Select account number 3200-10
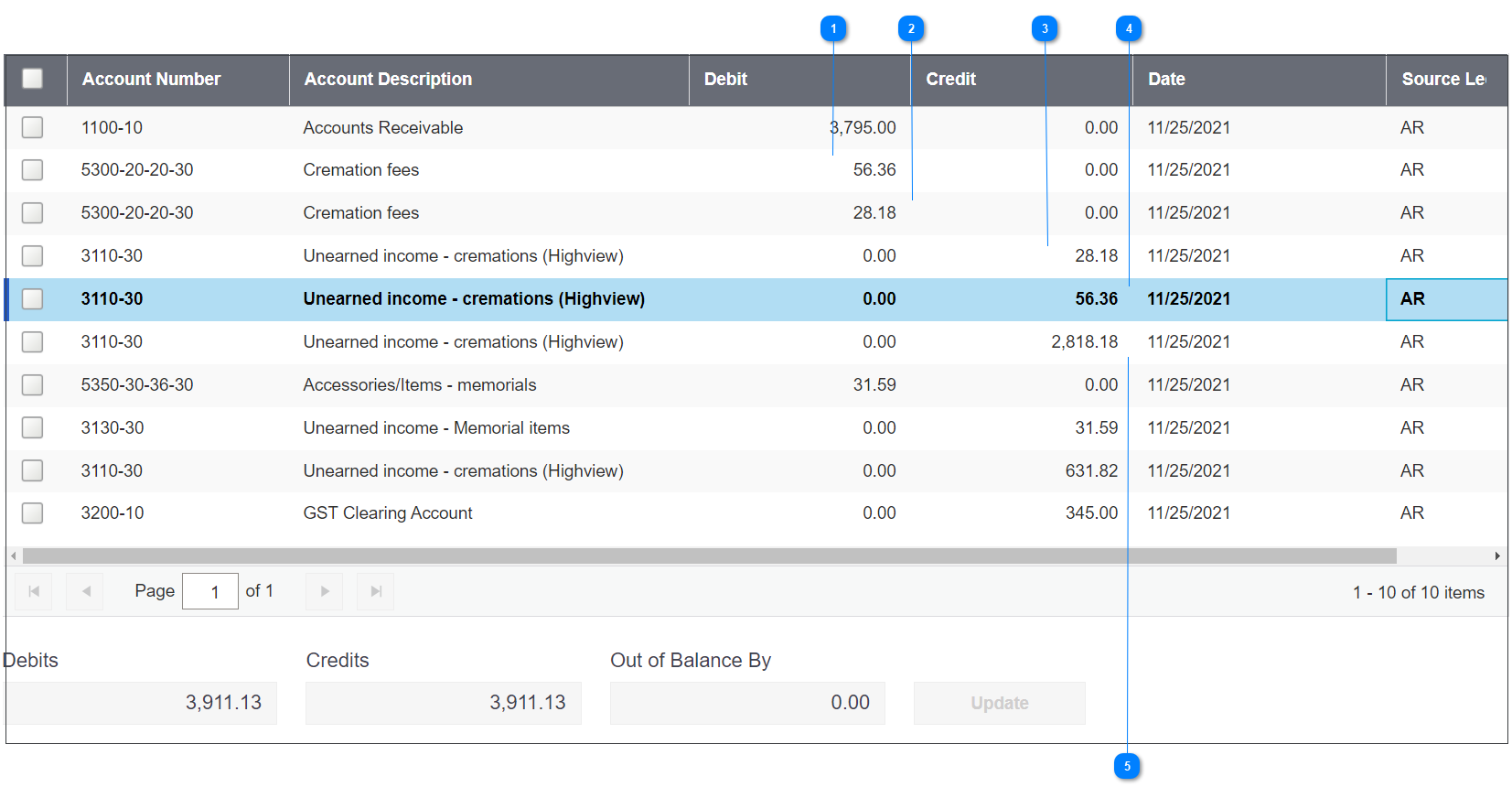 [x=113, y=512]
